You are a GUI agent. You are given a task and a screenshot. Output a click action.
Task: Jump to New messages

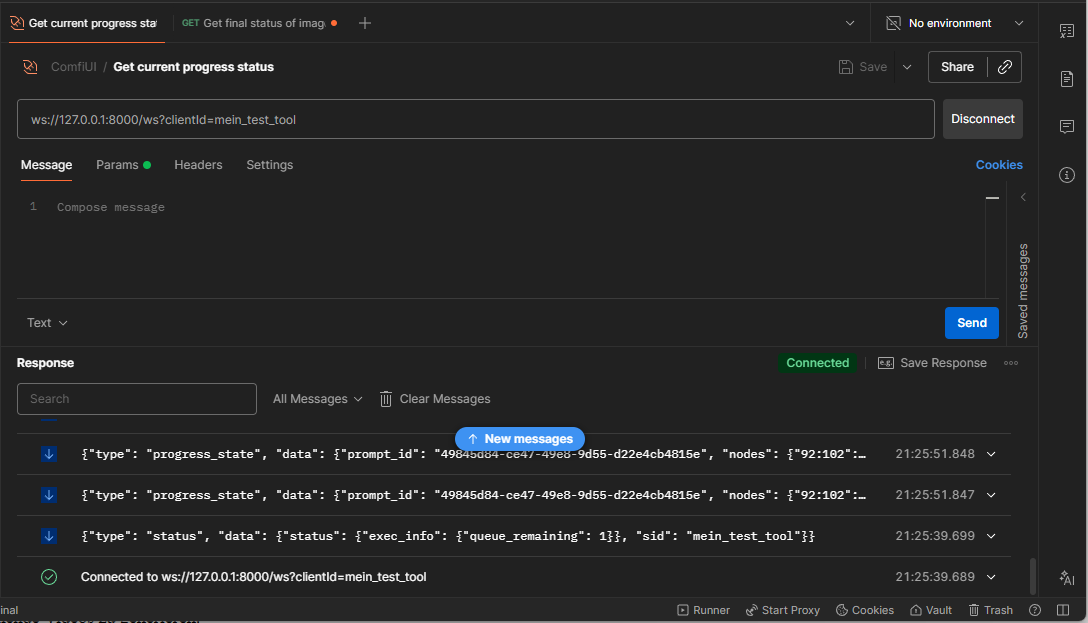click(x=520, y=439)
